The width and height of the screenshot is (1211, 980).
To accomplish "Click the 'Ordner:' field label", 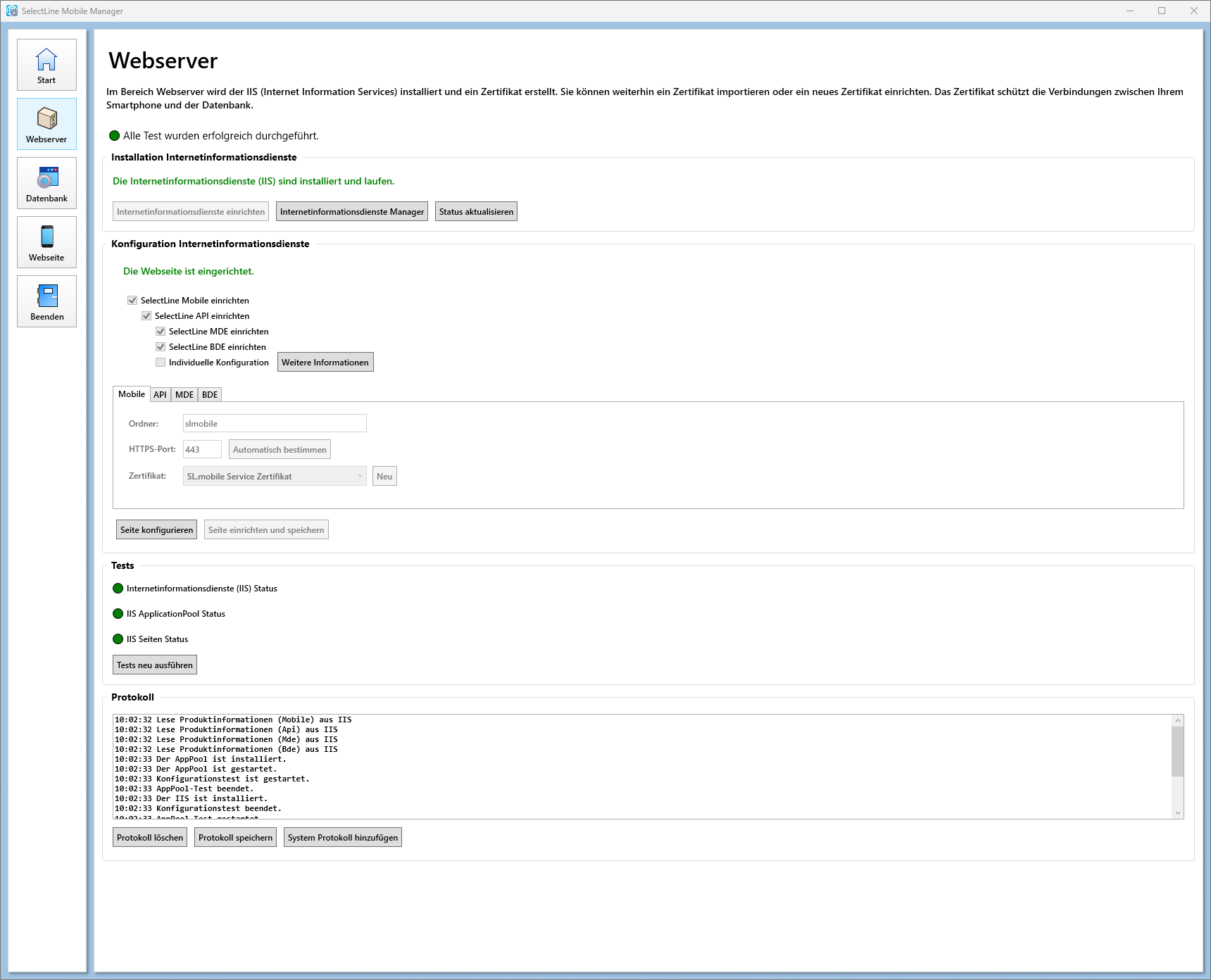I will point(144,424).
